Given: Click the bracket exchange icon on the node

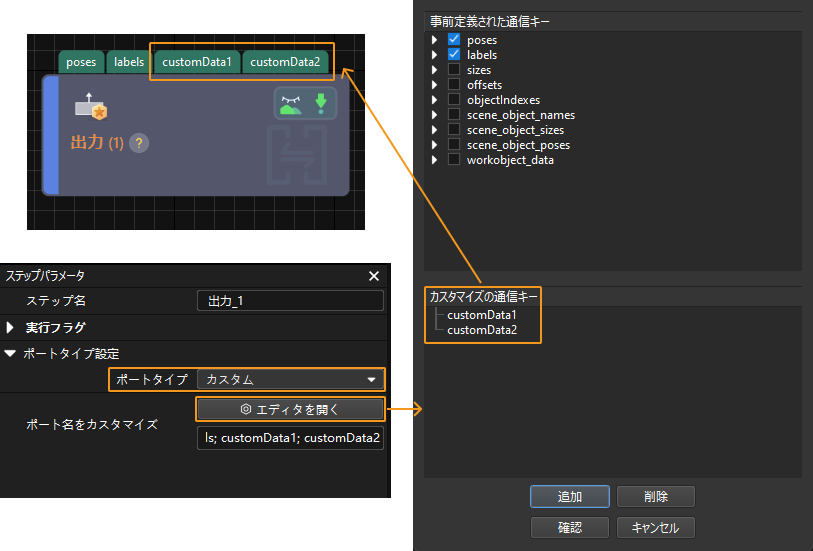Looking at the screenshot, I should pyautogui.click(x=297, y=153).
